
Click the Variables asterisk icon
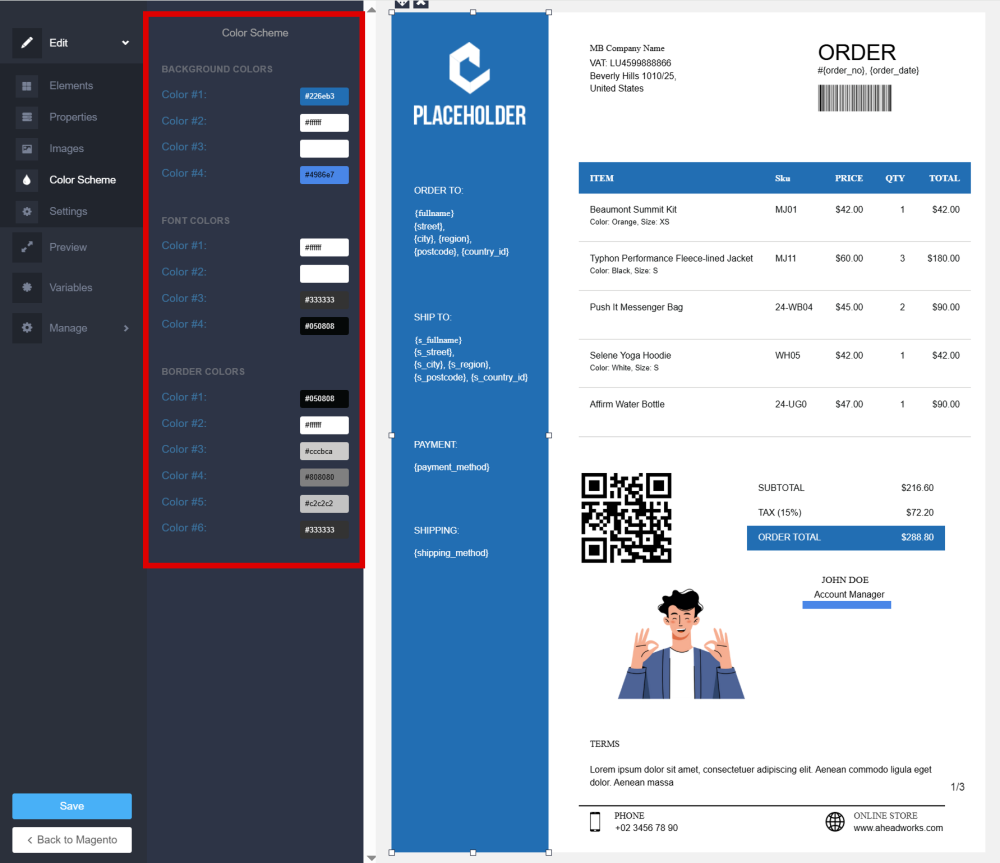click(x=27, y=287)
